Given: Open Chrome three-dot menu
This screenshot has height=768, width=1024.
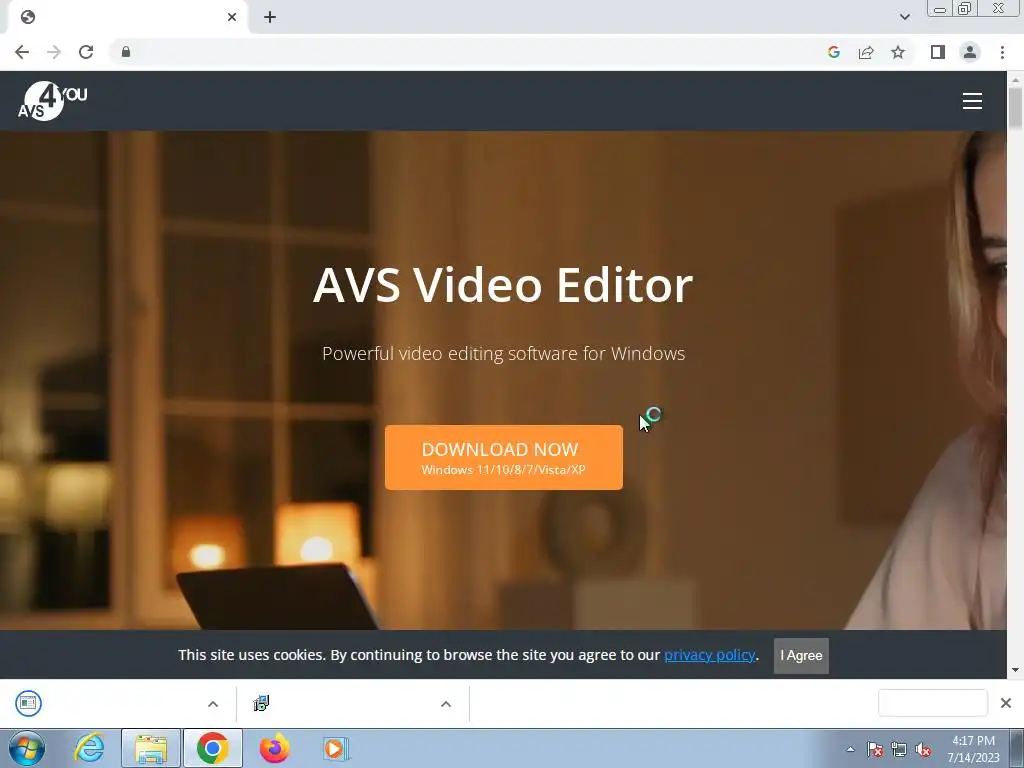Looking at the screenshot, I should (1002, 52).
